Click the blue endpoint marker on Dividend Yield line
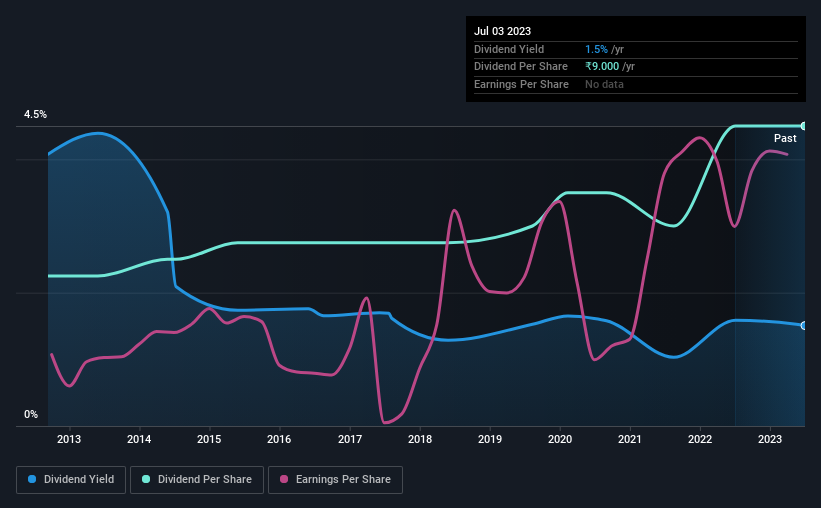 click(804, 326)
